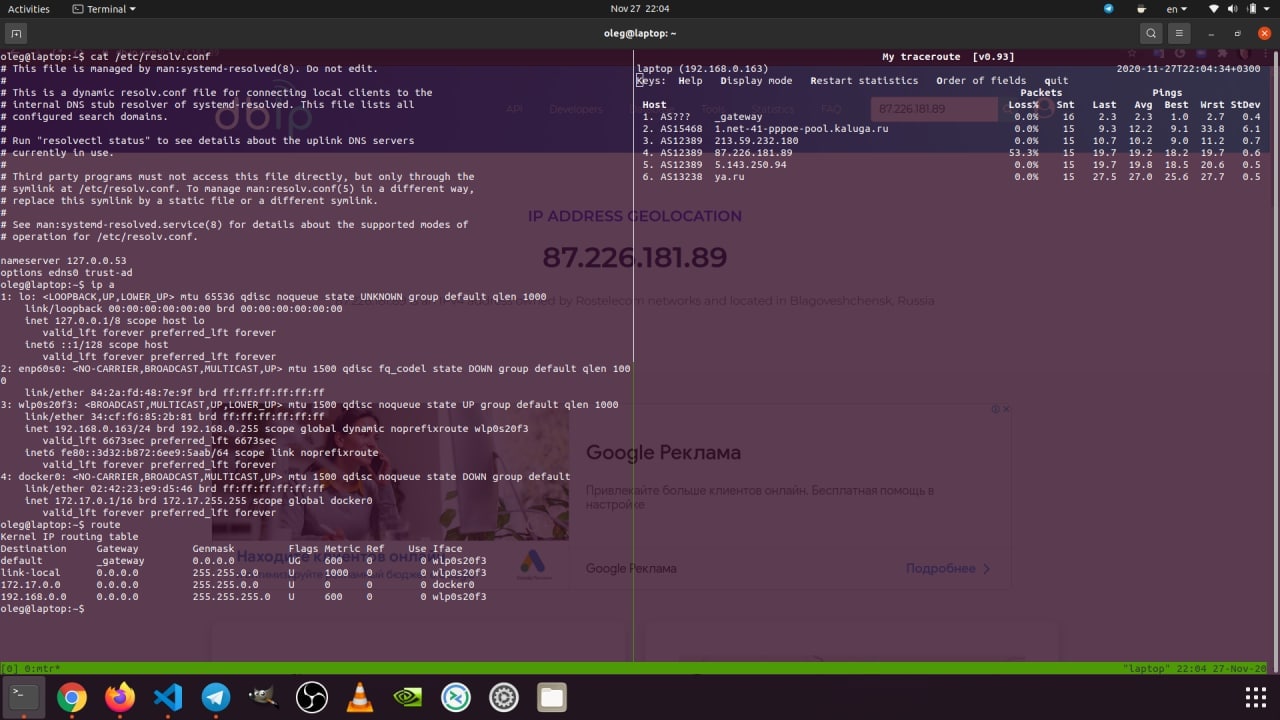1280x720 pixels.
Task: Show the applications grid
Action: point(1255,697)
